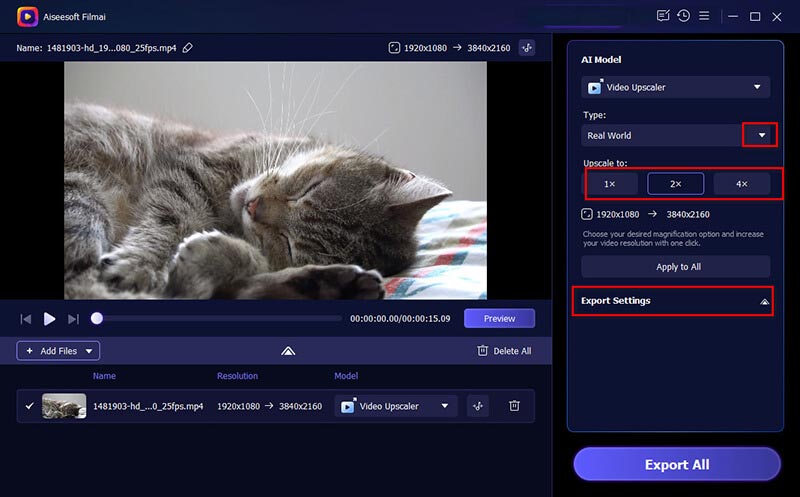Skip to the next frame
800x497 pixels.
tap(73, 319)
